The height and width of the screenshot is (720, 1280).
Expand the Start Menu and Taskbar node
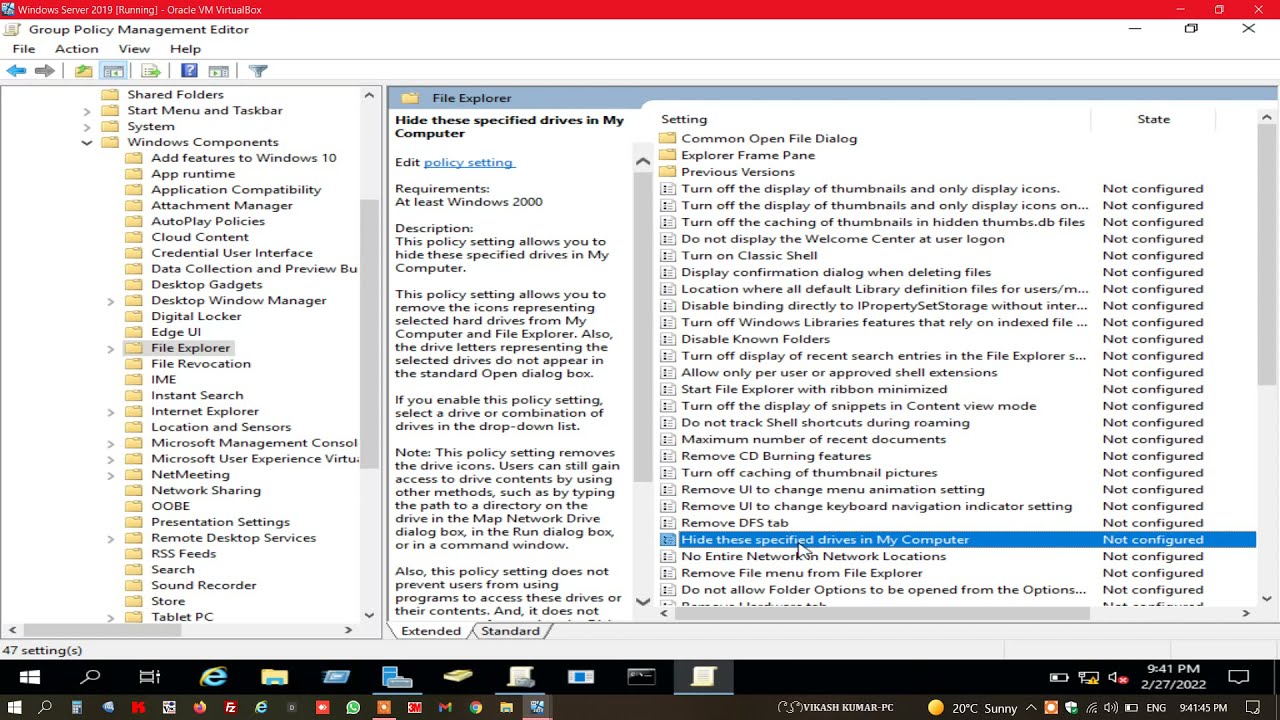pyautogui.click(x=87, y=111)
